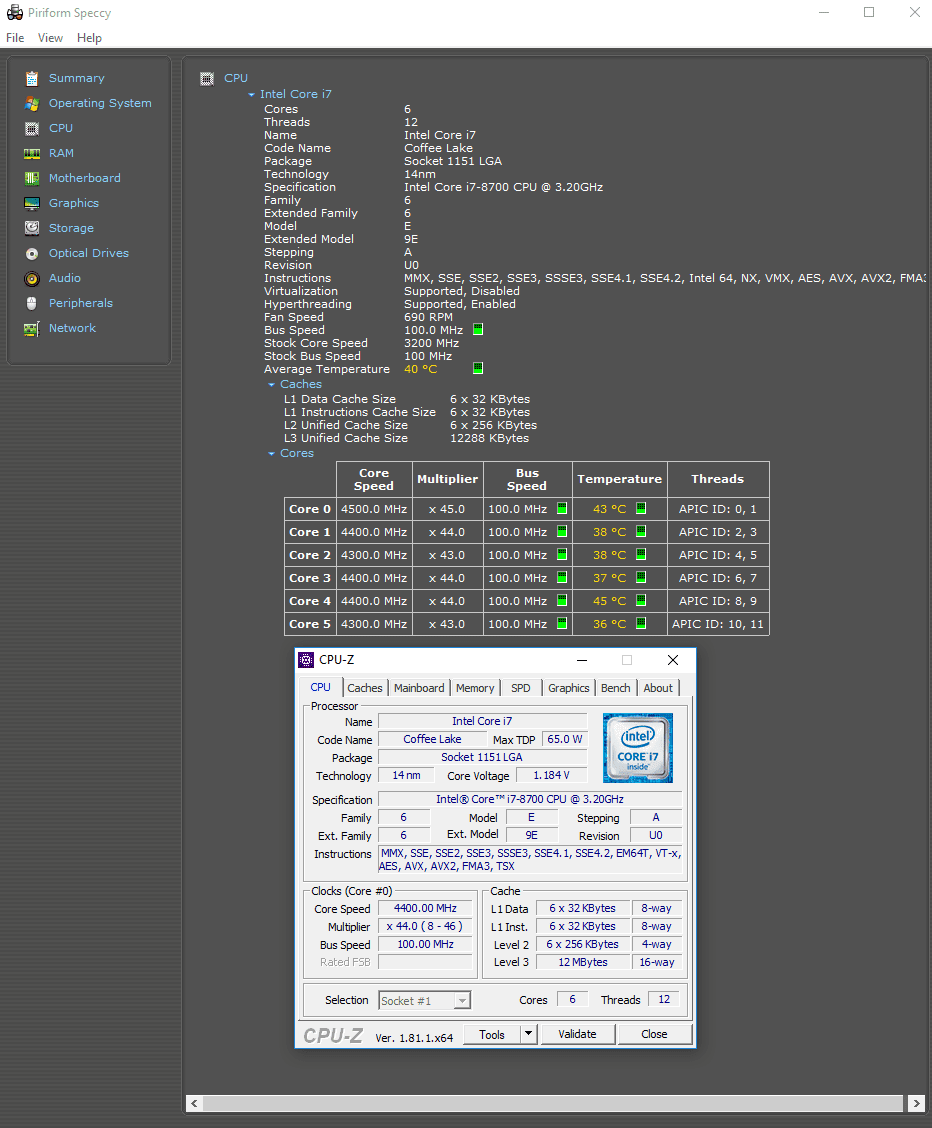Open Graphics monitor icon in sidebar

pos(32,204)
